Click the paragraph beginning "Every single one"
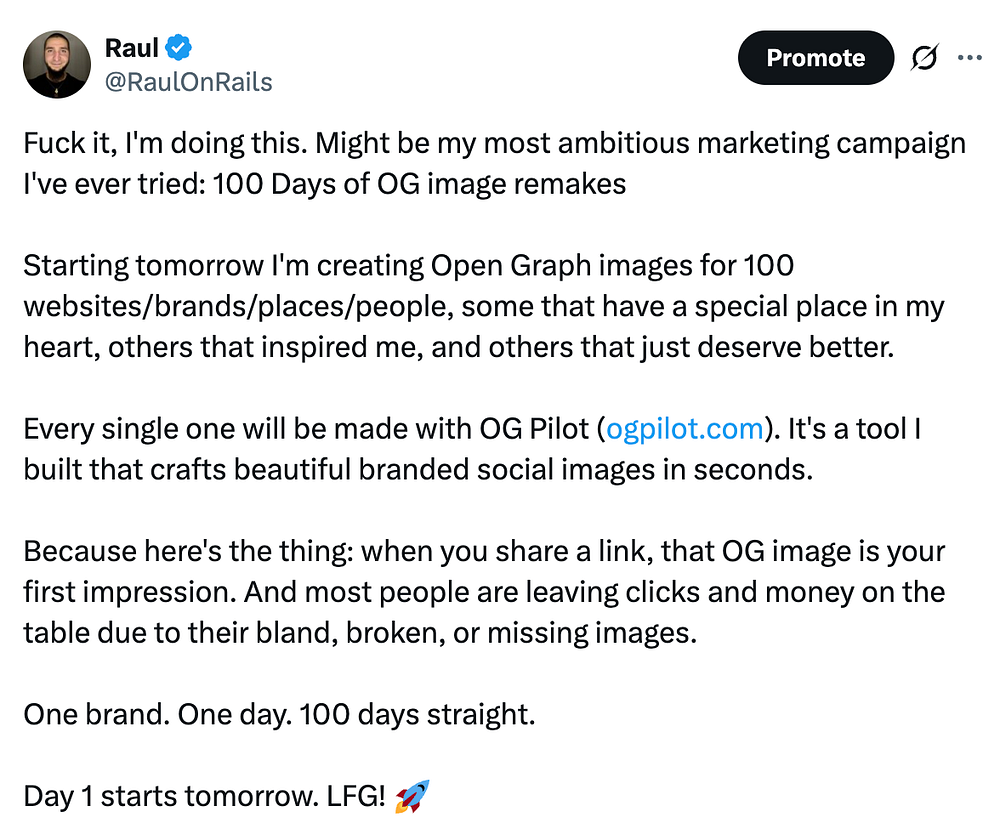Viewport: 1000px width, 828px height. 472,449
